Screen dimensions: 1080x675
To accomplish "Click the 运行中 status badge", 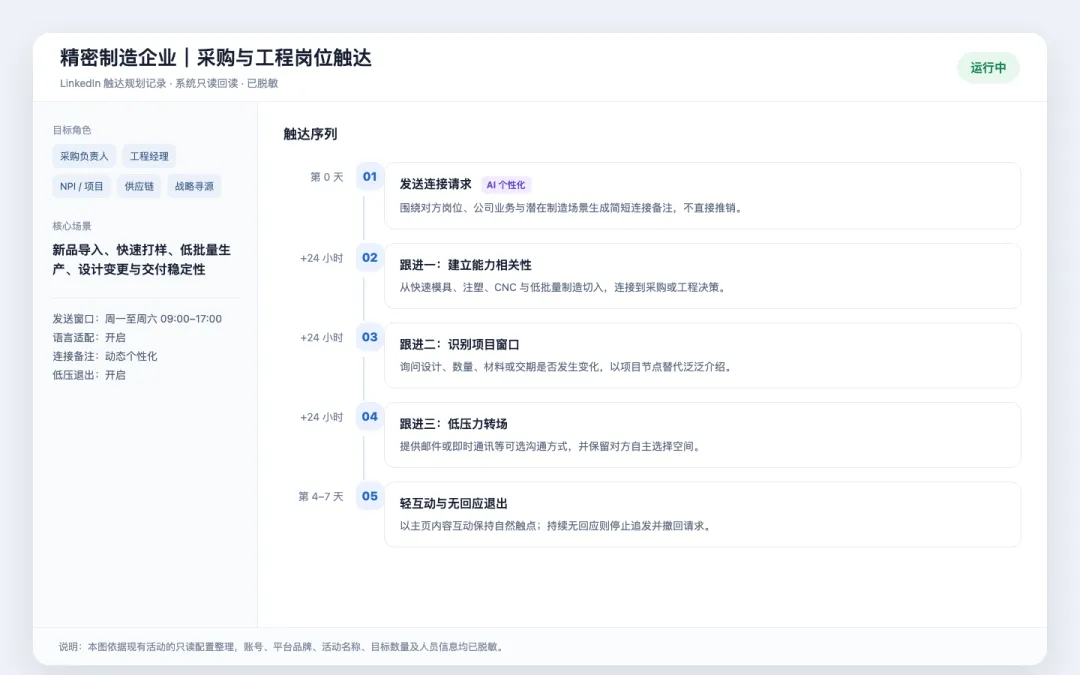I will point(988,68).
